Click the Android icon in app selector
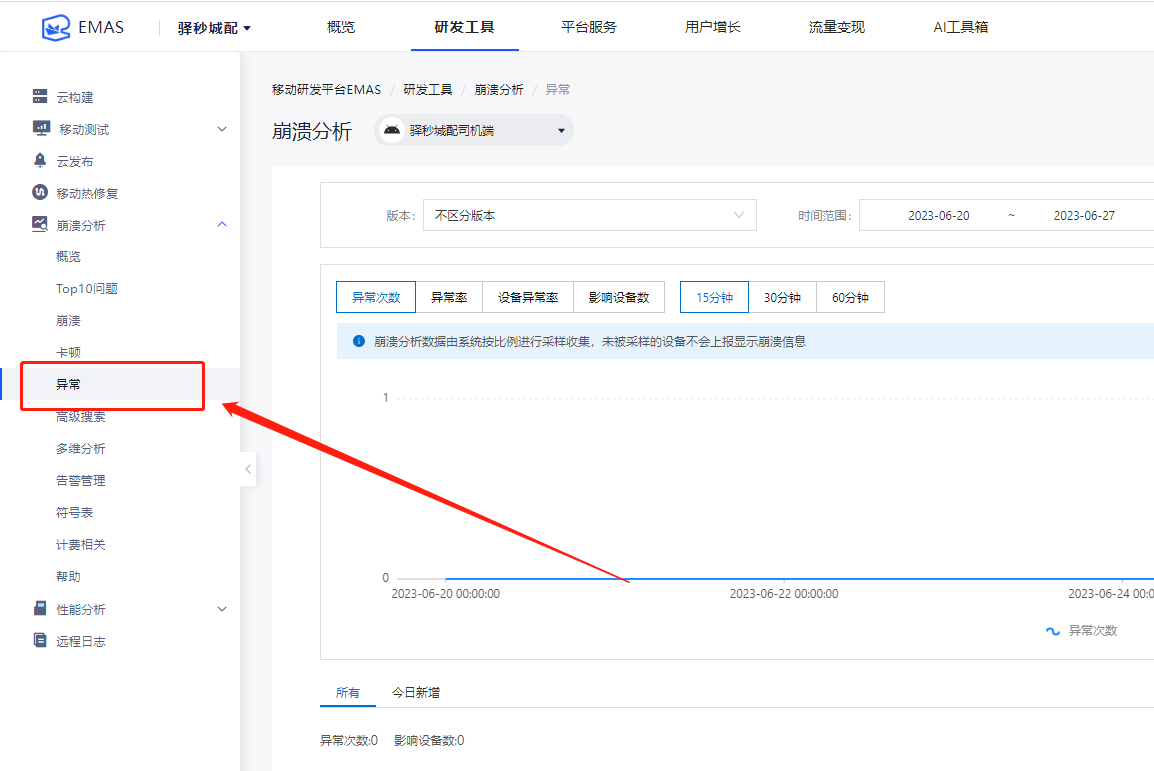Image resolution: width=1154 pixels, height=771 pixels. [392, 130]
